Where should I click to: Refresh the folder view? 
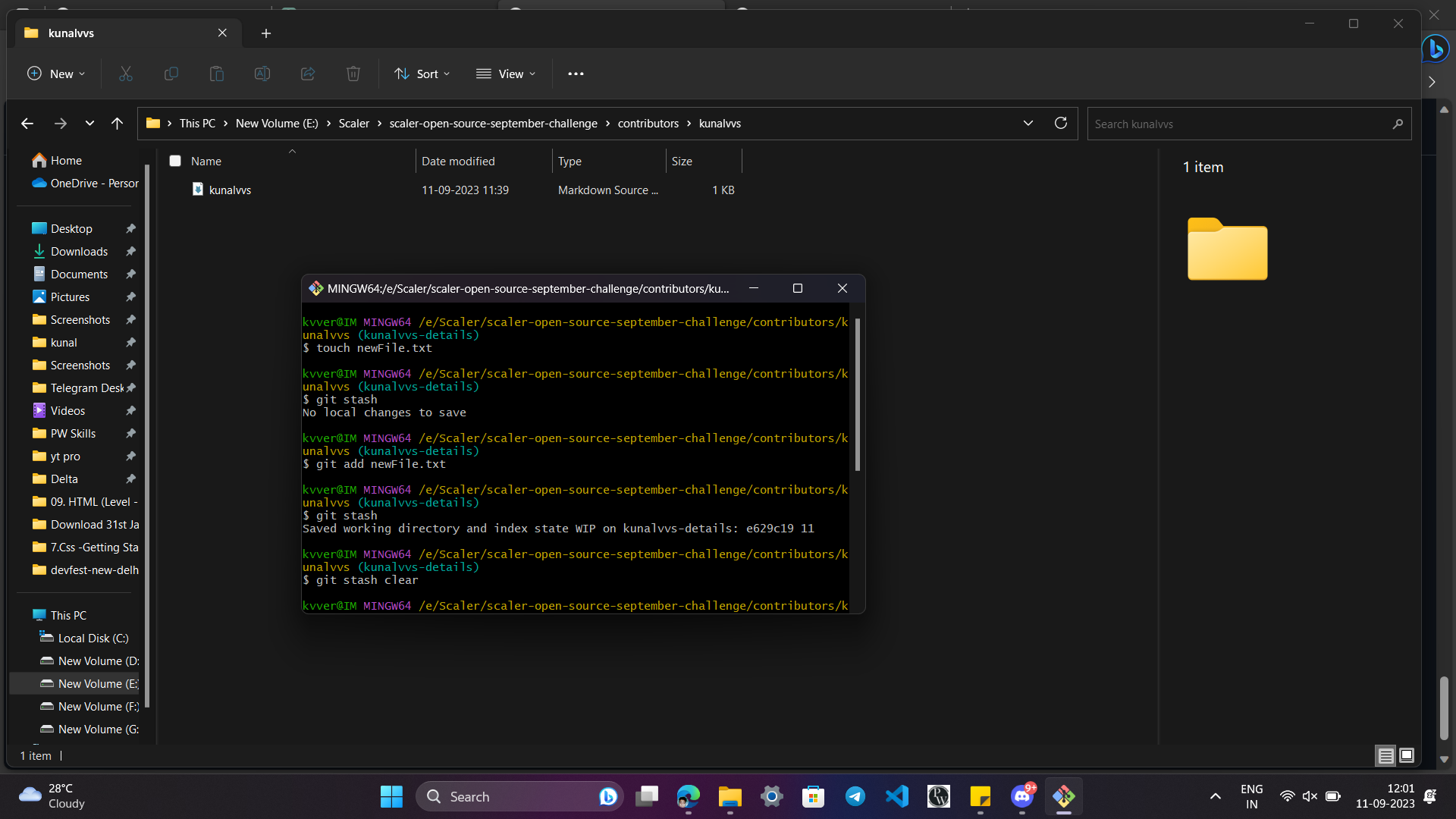coord(1060,123)
